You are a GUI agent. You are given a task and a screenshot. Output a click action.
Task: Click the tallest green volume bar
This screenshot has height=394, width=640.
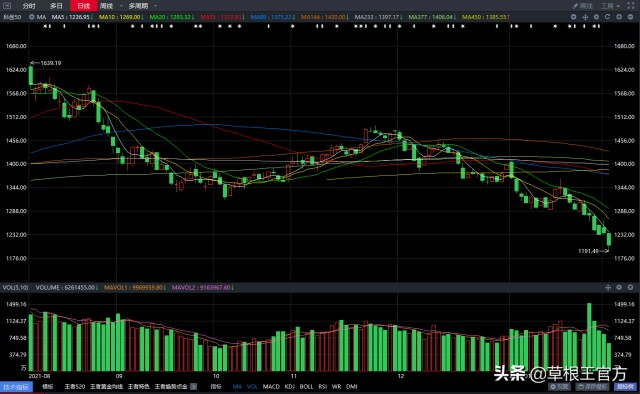pos(589,337)
